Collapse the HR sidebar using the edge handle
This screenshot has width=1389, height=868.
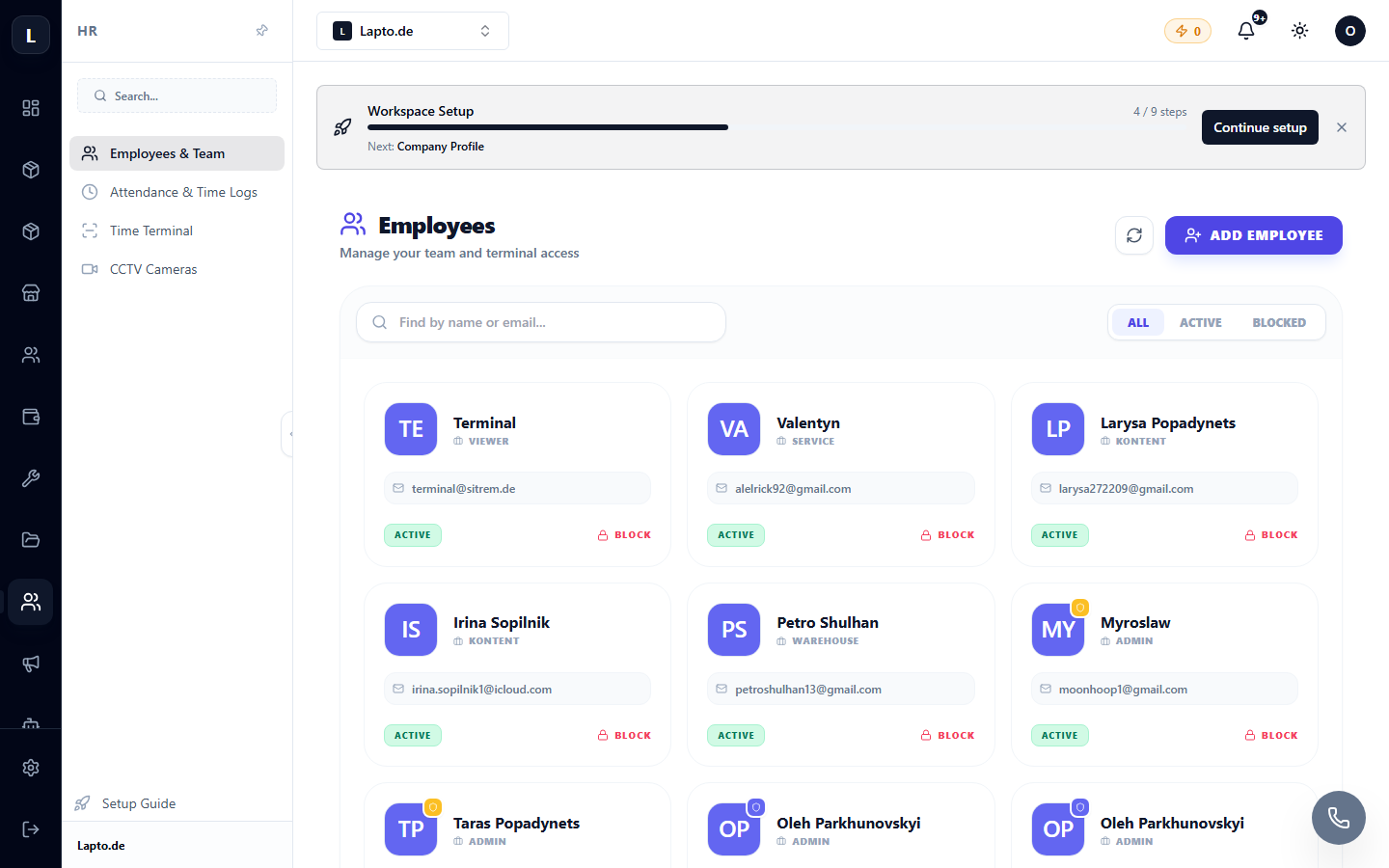[x=288, y=434]
